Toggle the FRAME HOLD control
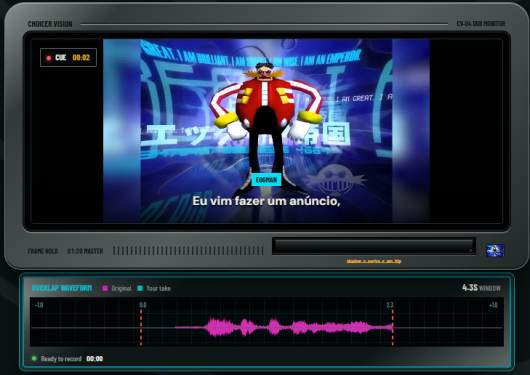This screenshot has width=530, height=375. 43,251
